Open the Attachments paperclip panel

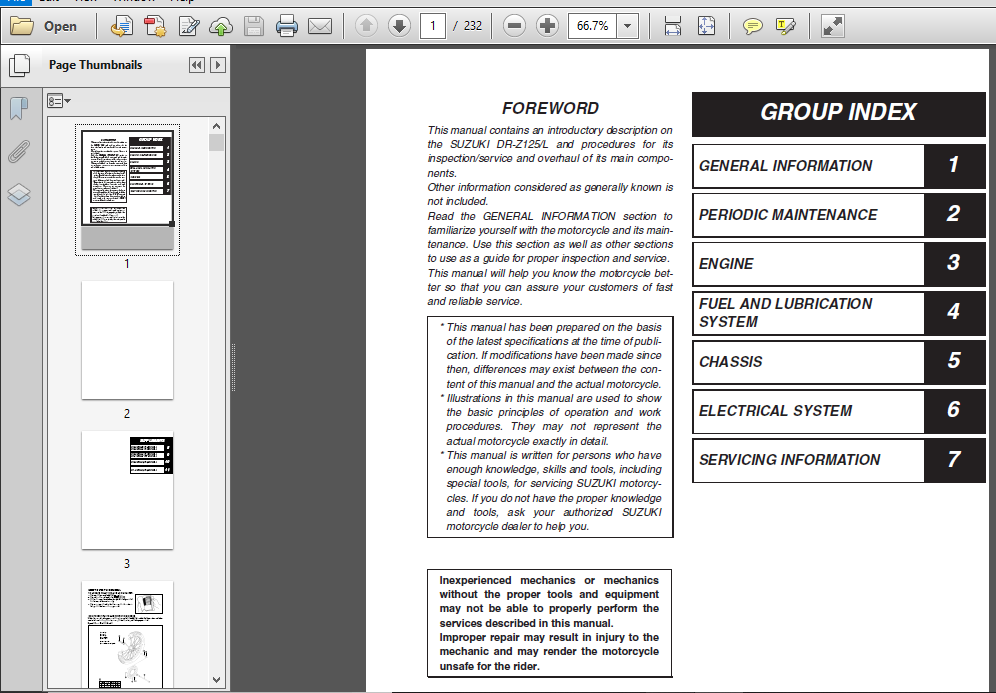pos(19,152)
